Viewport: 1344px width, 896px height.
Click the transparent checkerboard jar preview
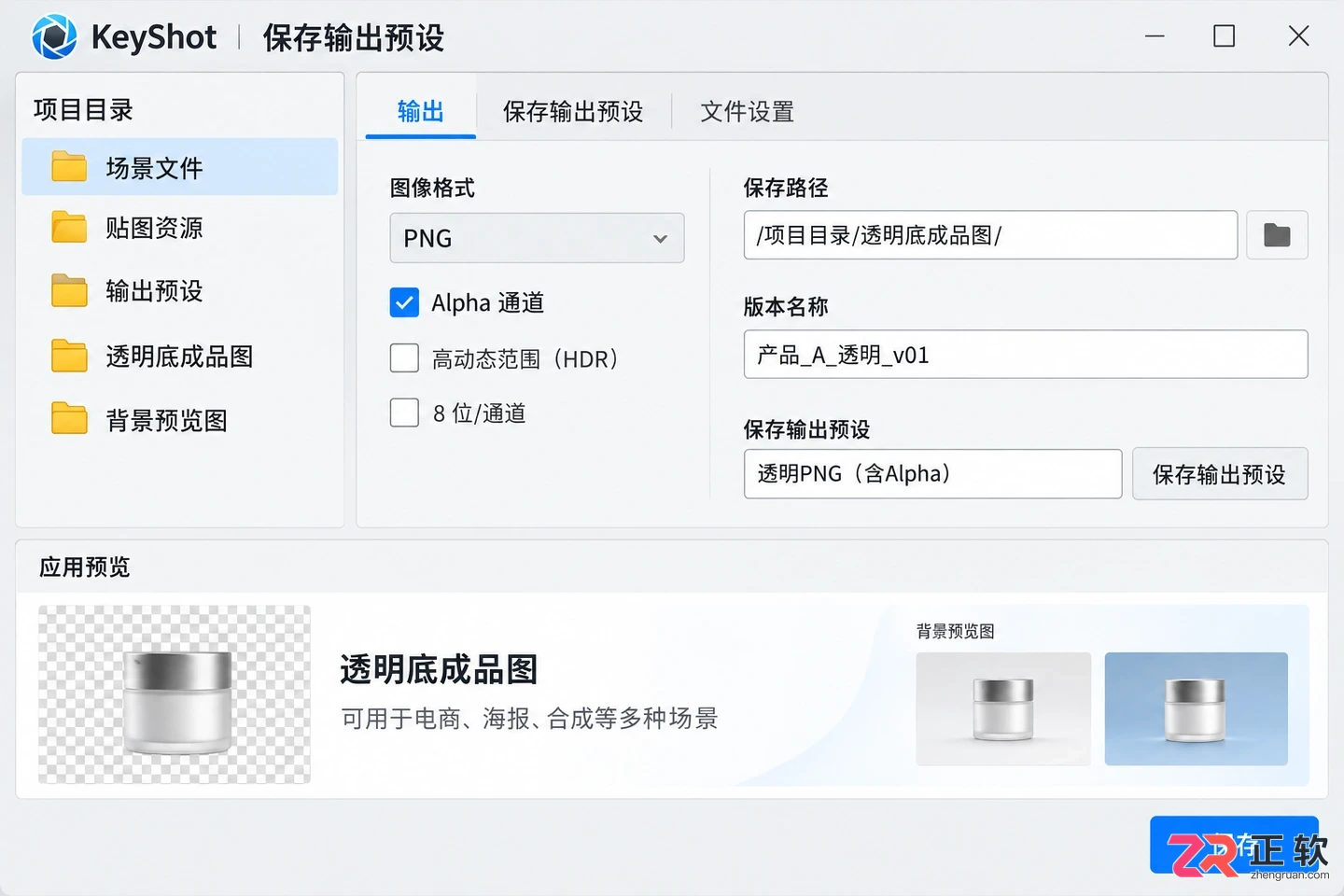click(x=175, y=694)
